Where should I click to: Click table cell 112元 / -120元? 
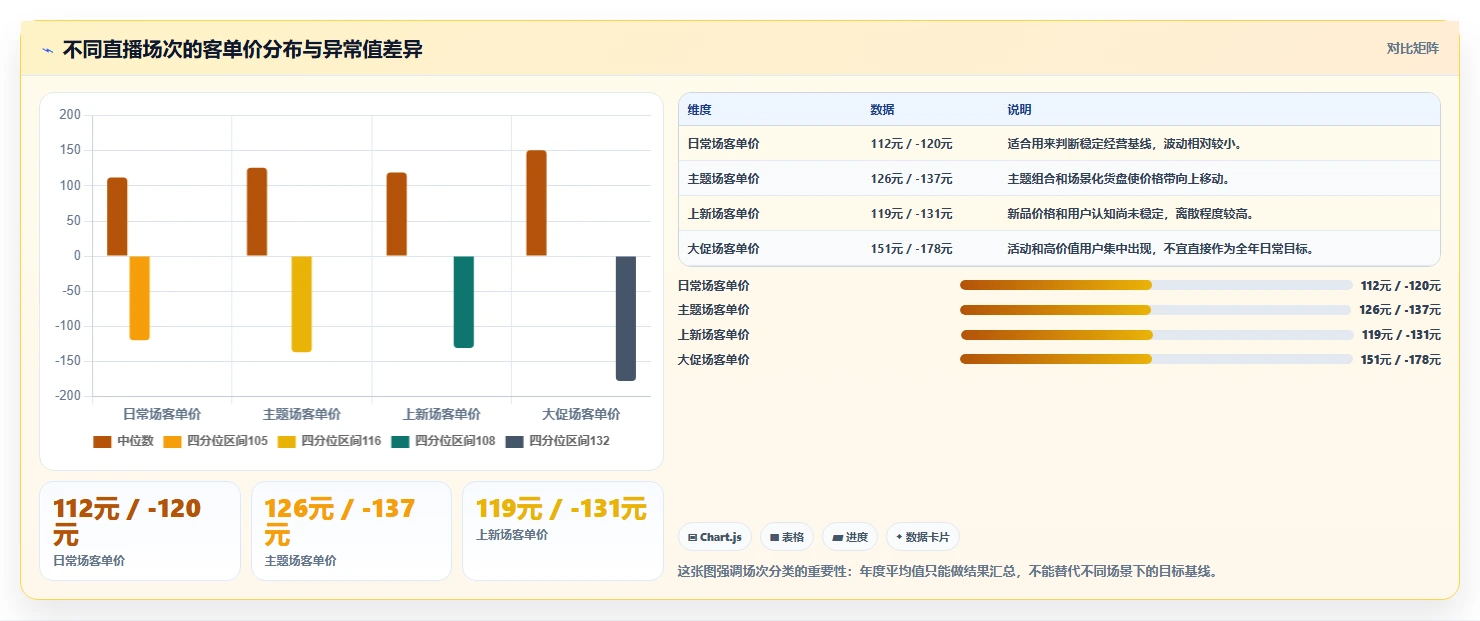[912, 144]
